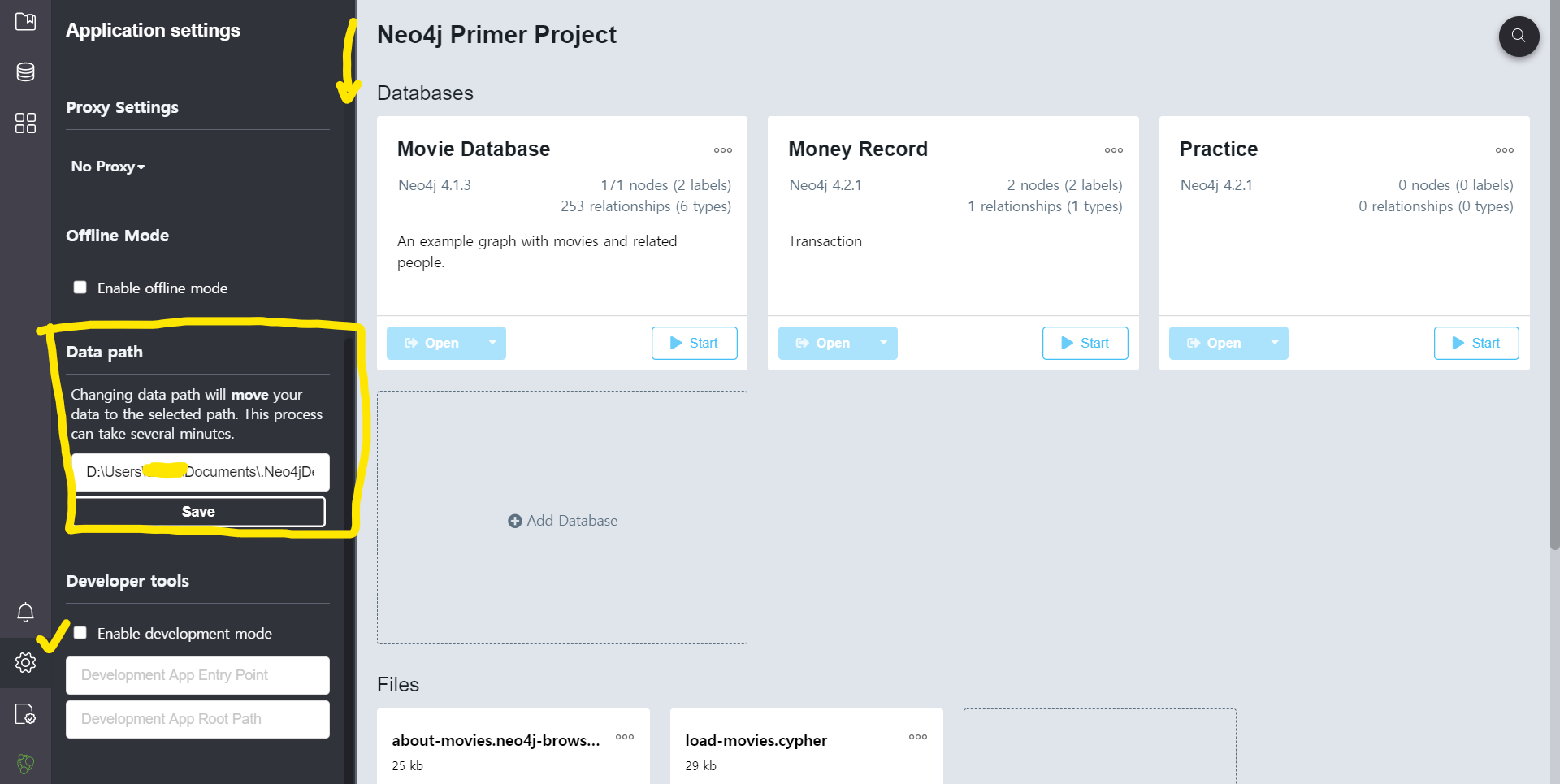Save the data path
This screenshot has width=1560, height=784.
[x=199, y=512]
